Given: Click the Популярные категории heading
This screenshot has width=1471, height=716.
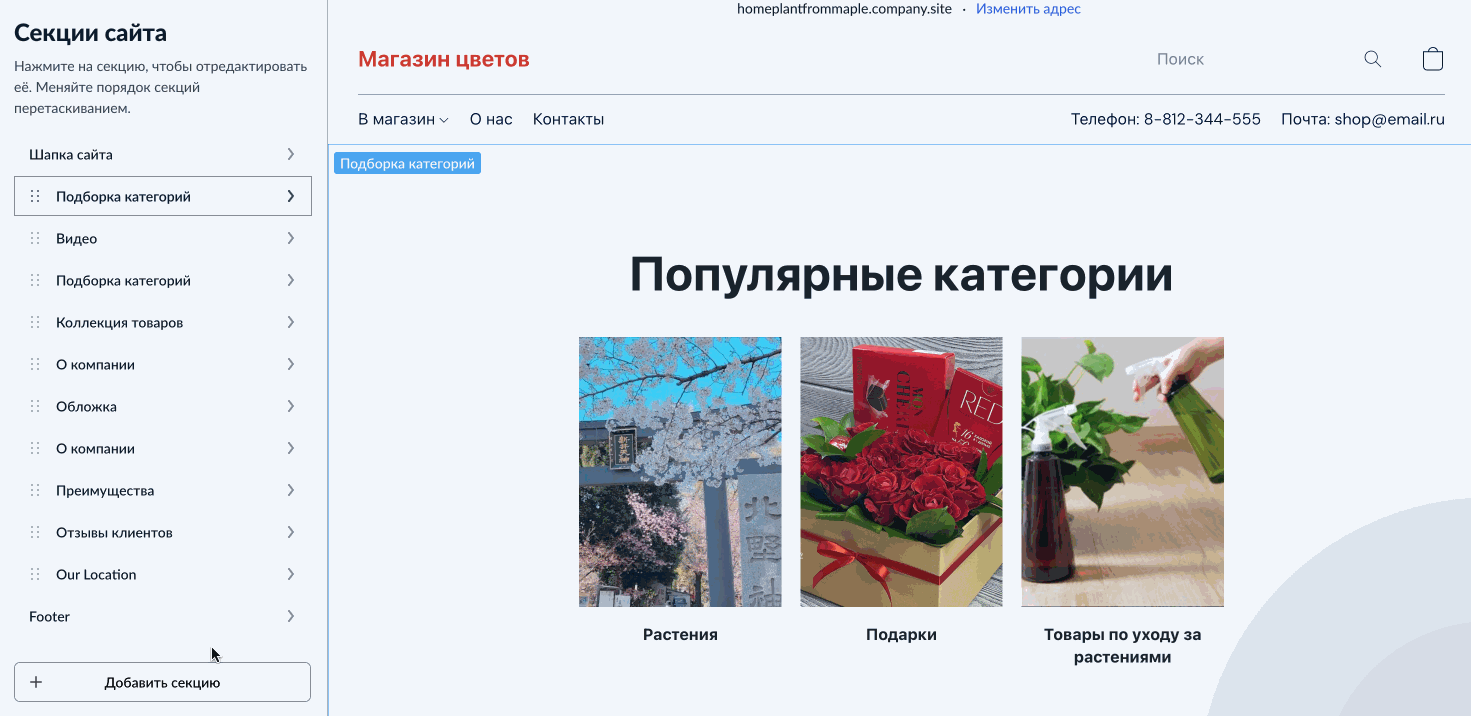Looking at the screenshot, I should pos(901,274).
